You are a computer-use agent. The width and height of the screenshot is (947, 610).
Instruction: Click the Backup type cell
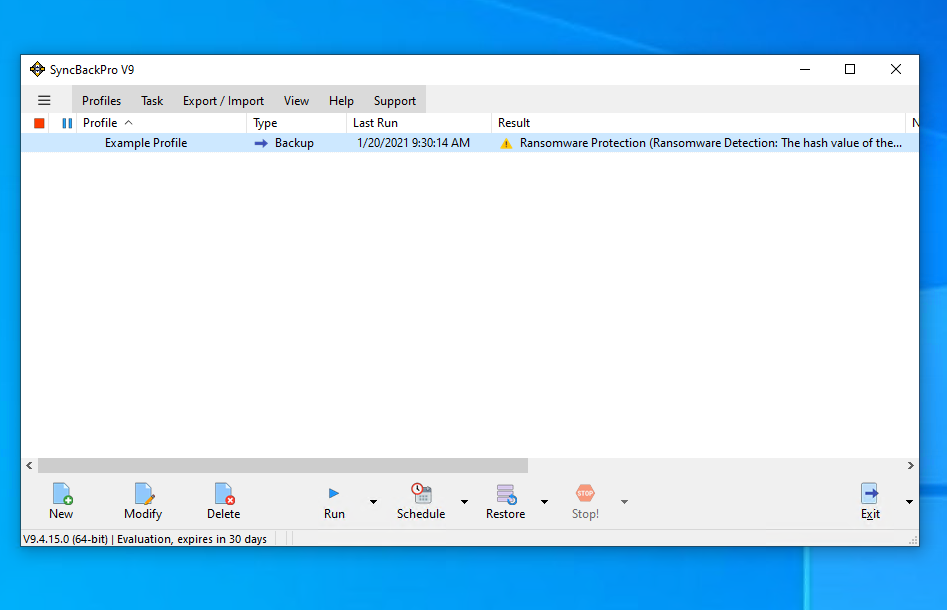294,143
